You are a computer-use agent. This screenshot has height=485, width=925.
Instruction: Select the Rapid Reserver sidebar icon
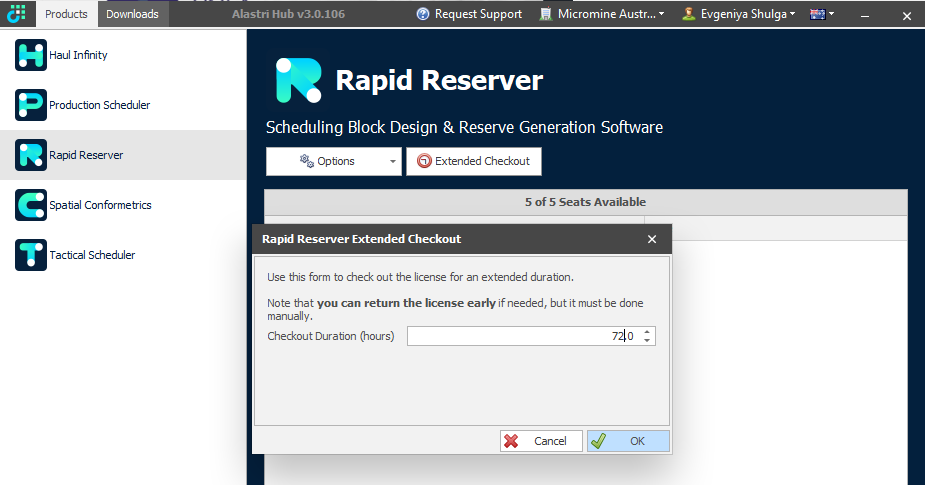tap(31, 155)
